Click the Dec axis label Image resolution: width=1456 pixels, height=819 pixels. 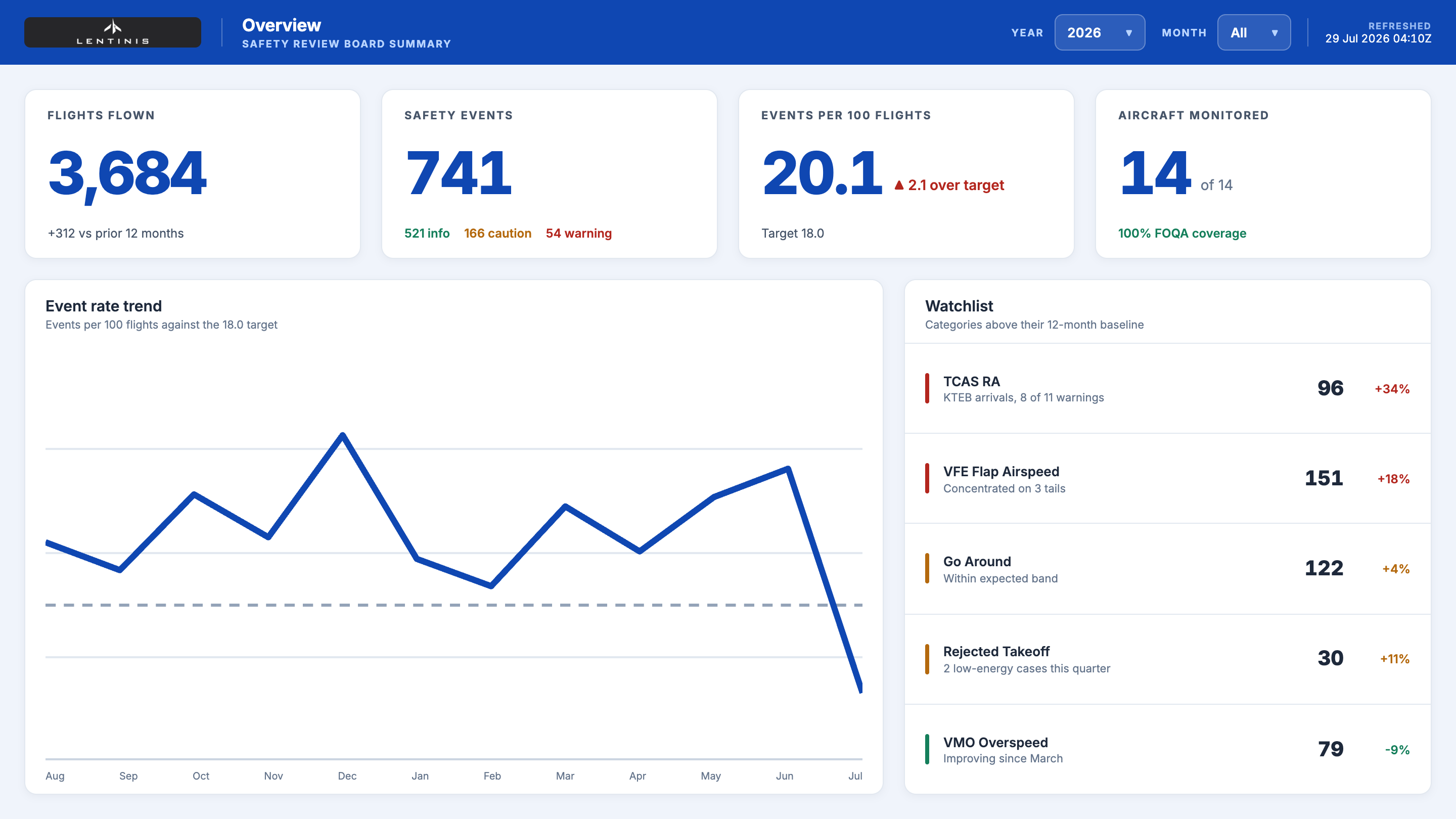[347, 776]
